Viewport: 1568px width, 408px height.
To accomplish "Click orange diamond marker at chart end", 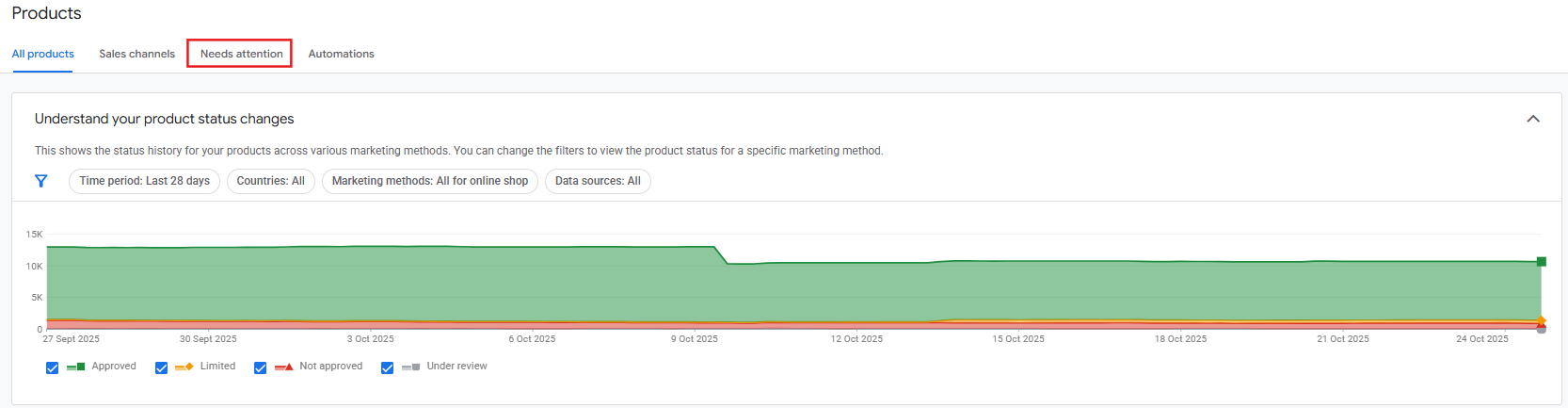I will 1541,321.
